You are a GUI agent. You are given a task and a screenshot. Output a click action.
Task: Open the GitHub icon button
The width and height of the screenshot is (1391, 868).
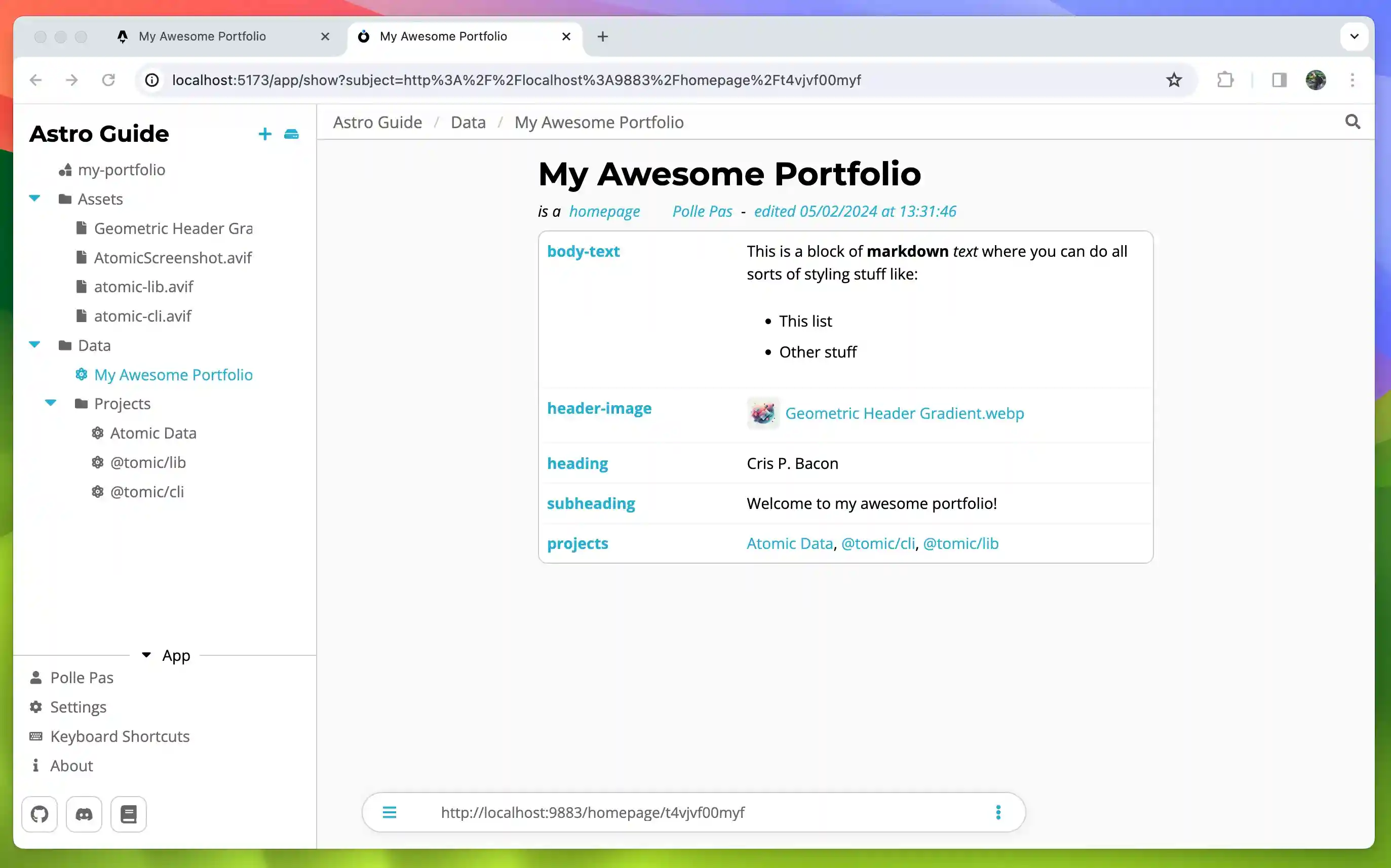[x=40, y=813]
